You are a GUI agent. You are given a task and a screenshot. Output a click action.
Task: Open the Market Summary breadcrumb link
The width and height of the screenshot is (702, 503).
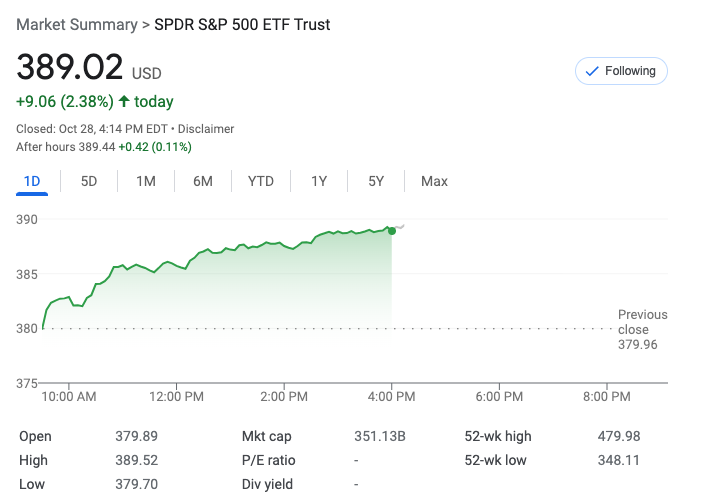pos(76,24)
